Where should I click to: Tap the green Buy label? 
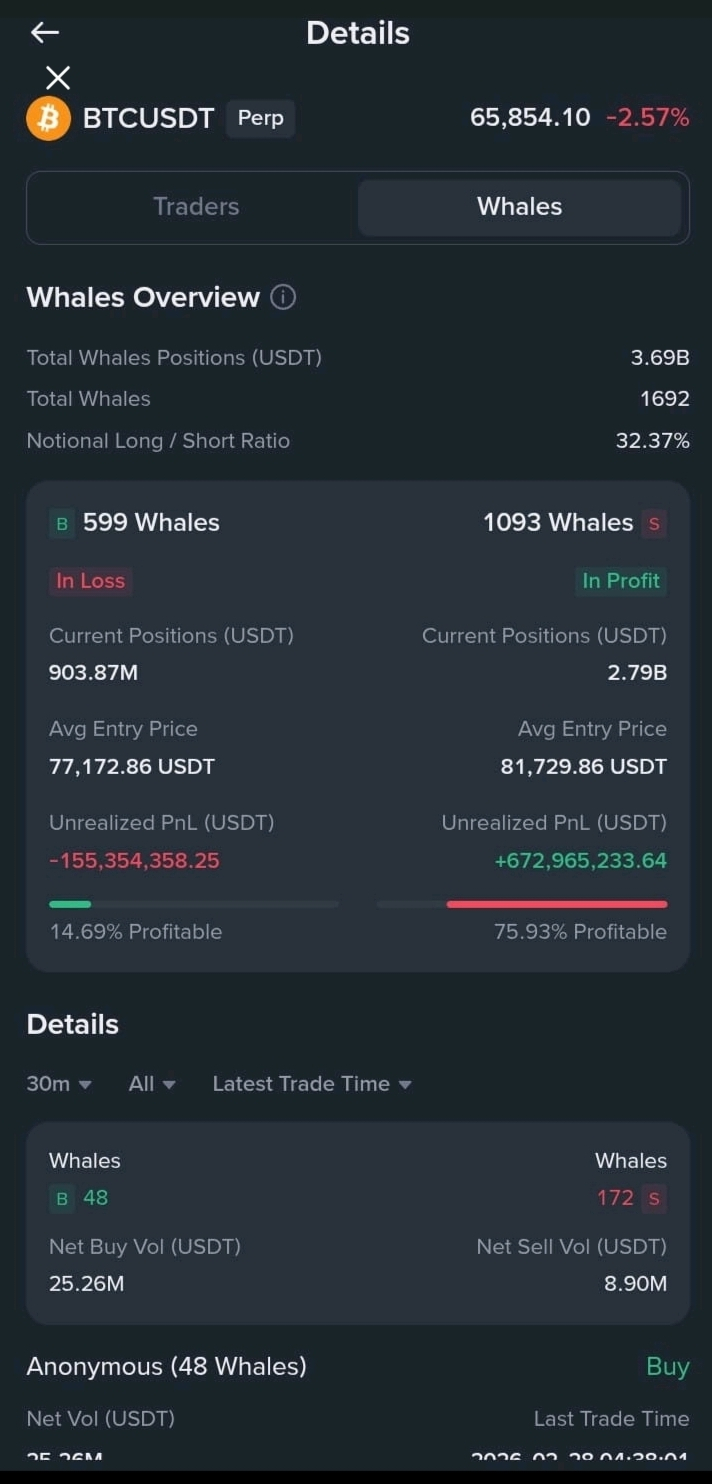[667, 1366]
